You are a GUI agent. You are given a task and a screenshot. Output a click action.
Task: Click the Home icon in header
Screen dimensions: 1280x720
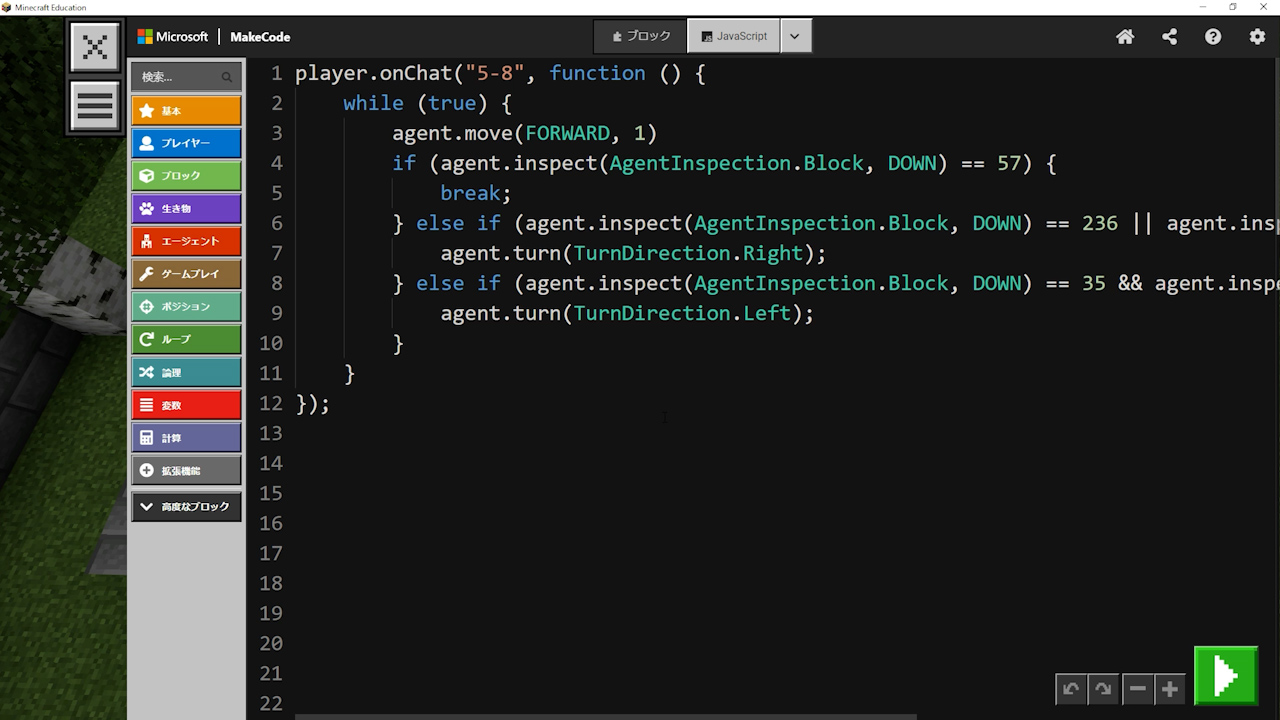pos(1125,37)
